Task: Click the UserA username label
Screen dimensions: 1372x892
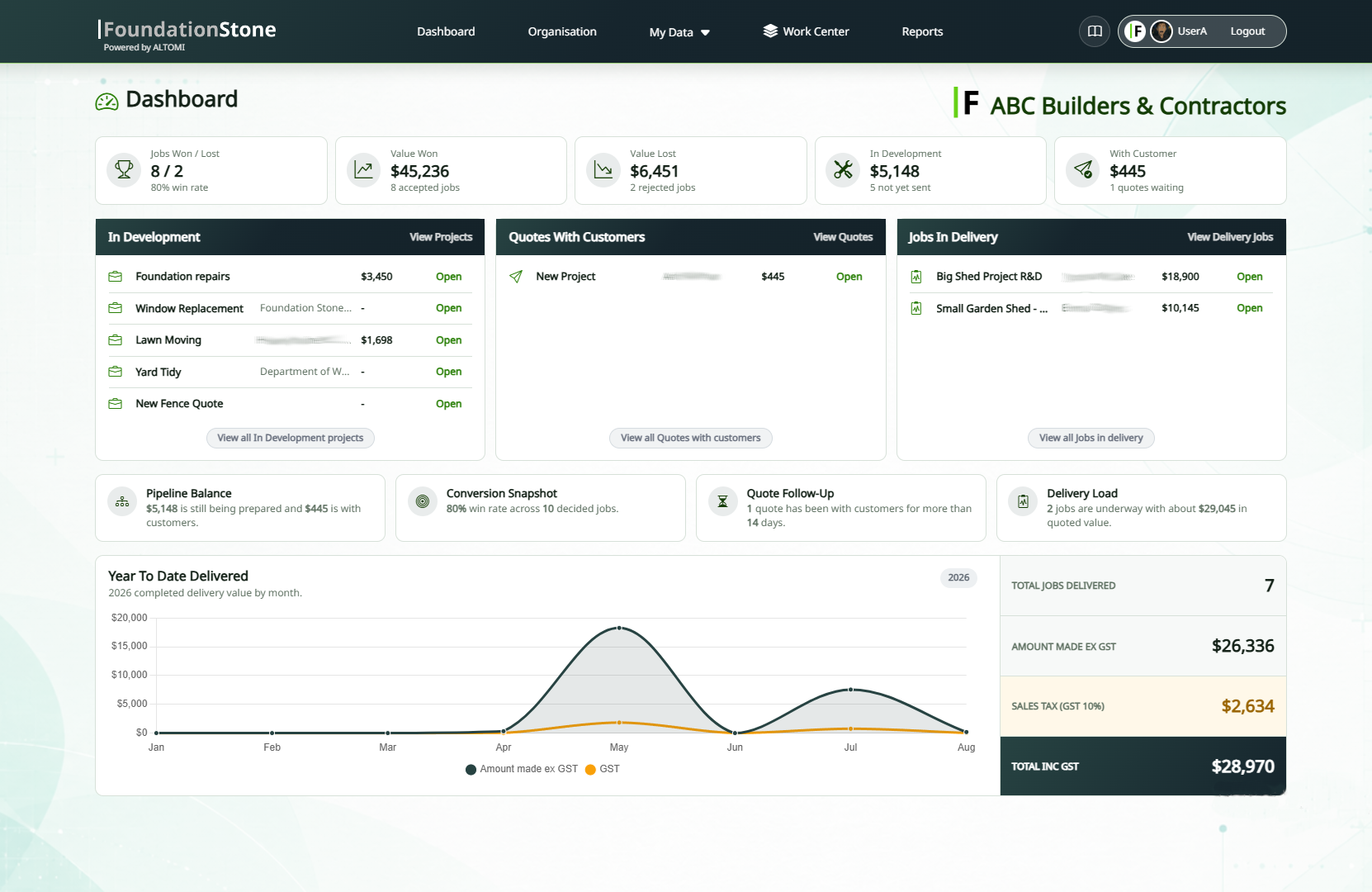Action: click(x=1192, y=31)
